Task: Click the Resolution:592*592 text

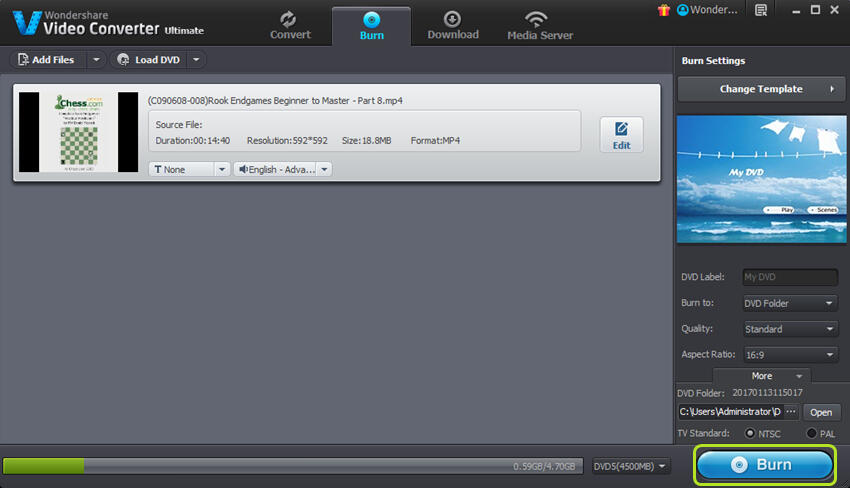Action: 287,140
